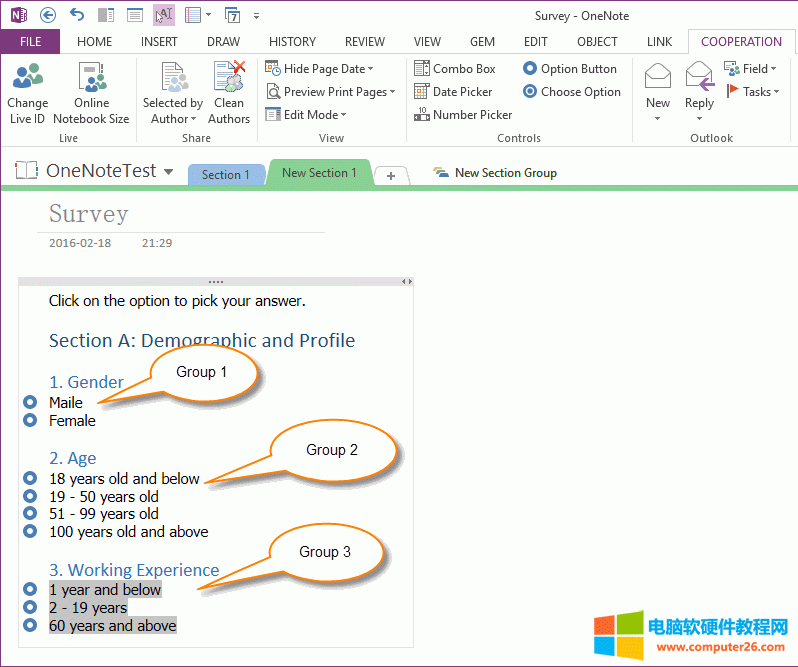The height and width of the screenshot is (667, 798).
Task: Click the page time 21:29
Action: pyautogui.click(x=157, y=243)
